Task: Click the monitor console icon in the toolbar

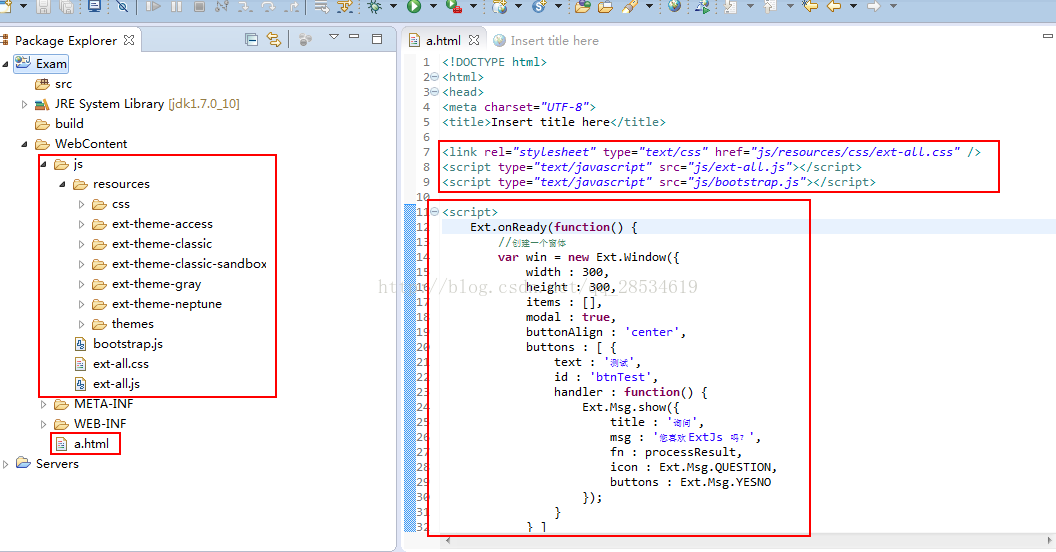Action: pyautogui.click(x=94, y=7)
